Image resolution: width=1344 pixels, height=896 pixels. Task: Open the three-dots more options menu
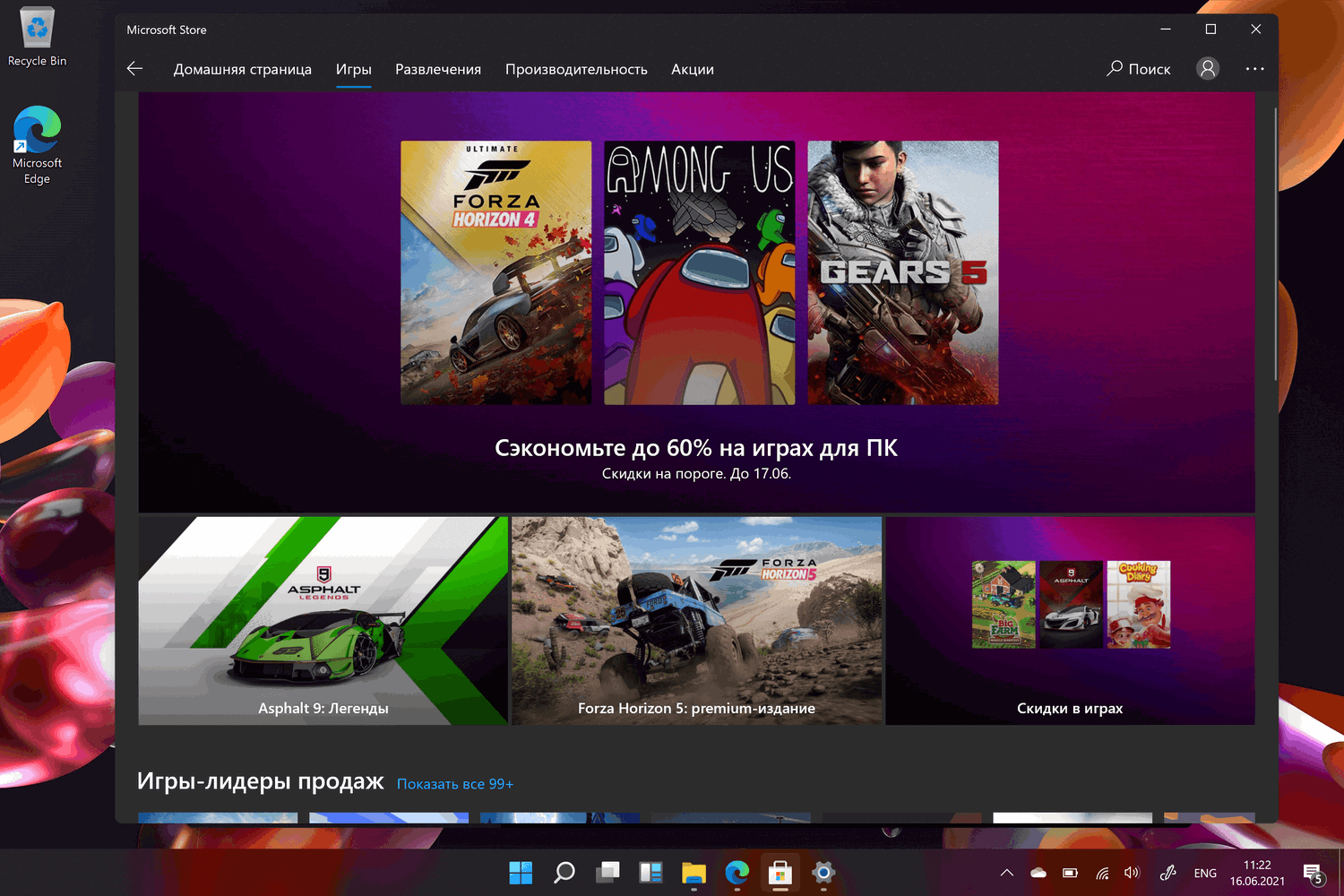(x=1254, y=69)
